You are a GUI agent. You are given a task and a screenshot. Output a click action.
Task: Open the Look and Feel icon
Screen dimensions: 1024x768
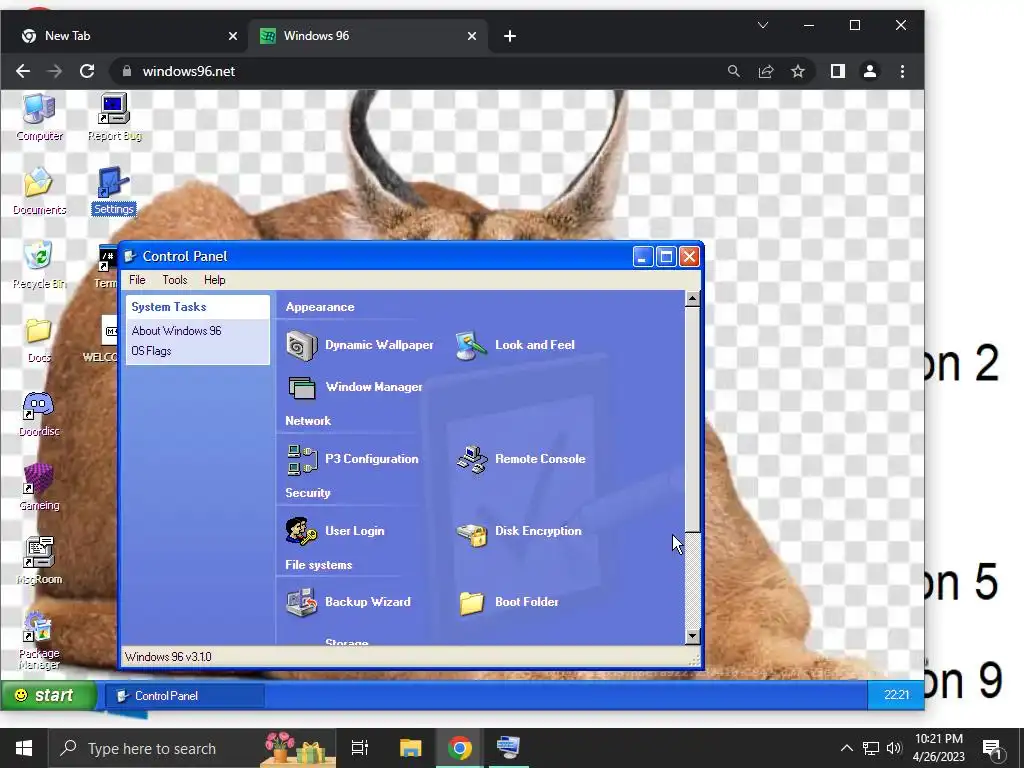(471, 345)
